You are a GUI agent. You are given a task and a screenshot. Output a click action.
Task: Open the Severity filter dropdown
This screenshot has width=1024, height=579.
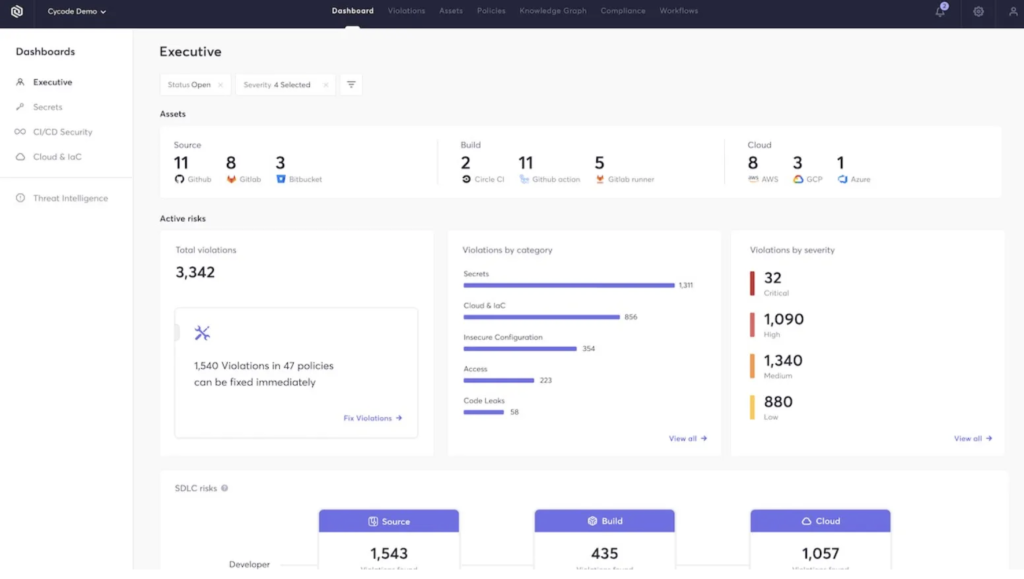point(279,85)
